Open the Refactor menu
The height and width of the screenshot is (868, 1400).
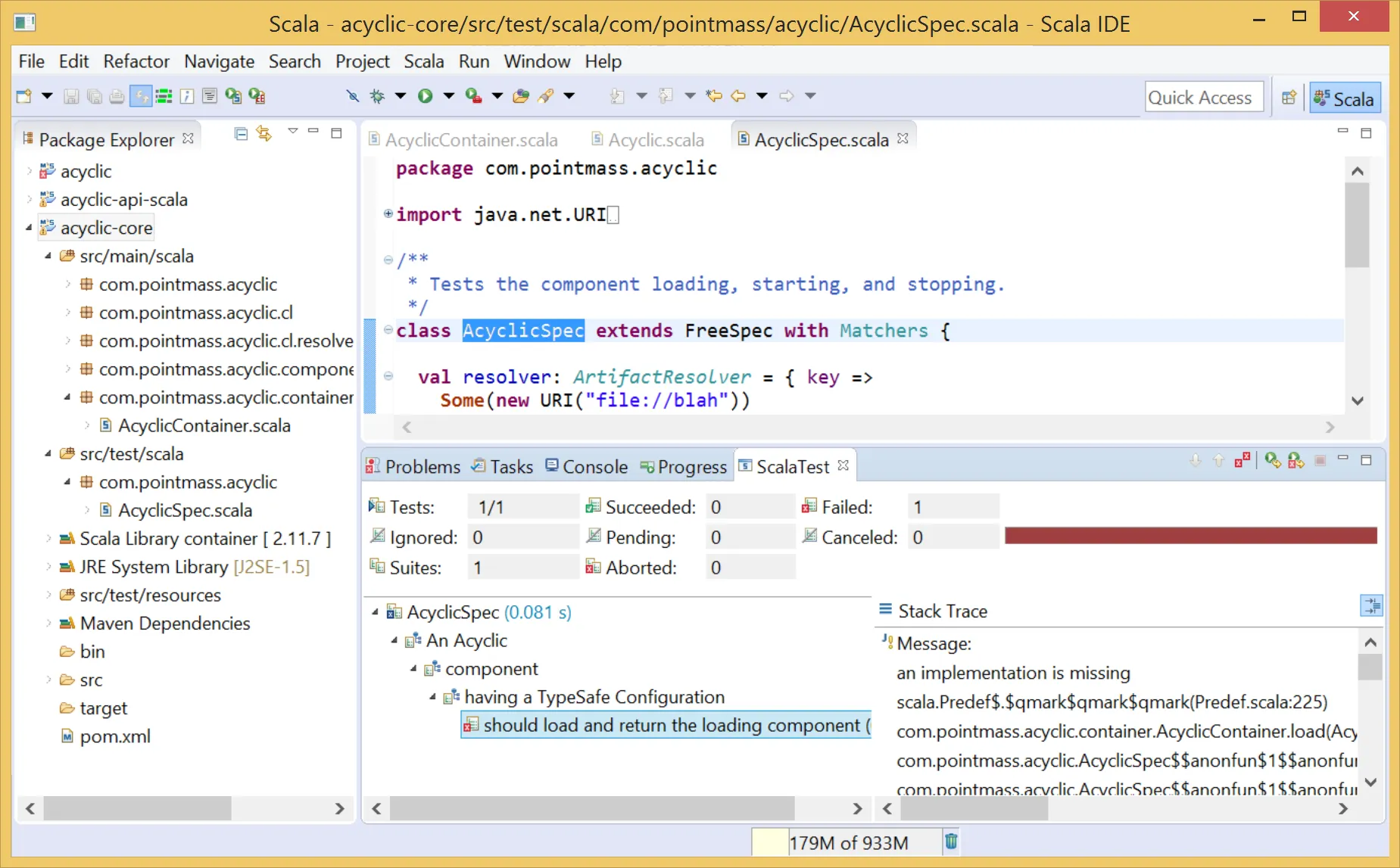[136, 61]
